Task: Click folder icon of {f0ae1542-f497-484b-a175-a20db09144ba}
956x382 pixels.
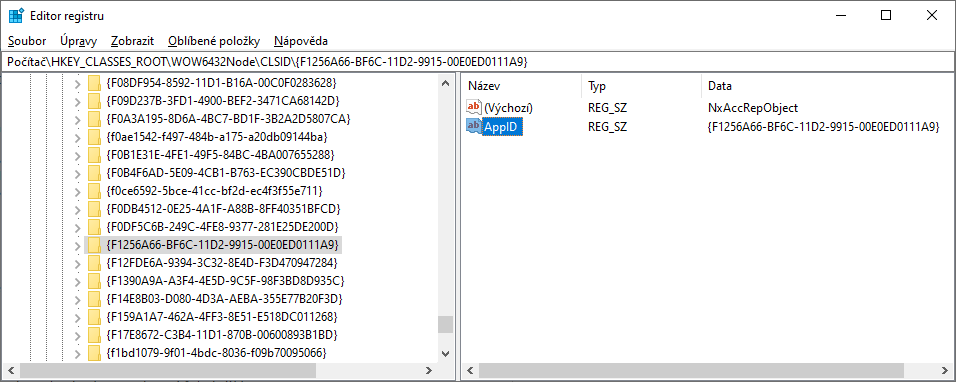Action: 94,136
